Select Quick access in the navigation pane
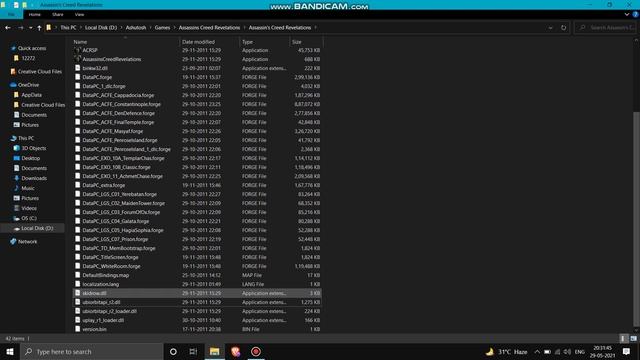The height and width of the screenshot is (360, 640). coord(32,48)
